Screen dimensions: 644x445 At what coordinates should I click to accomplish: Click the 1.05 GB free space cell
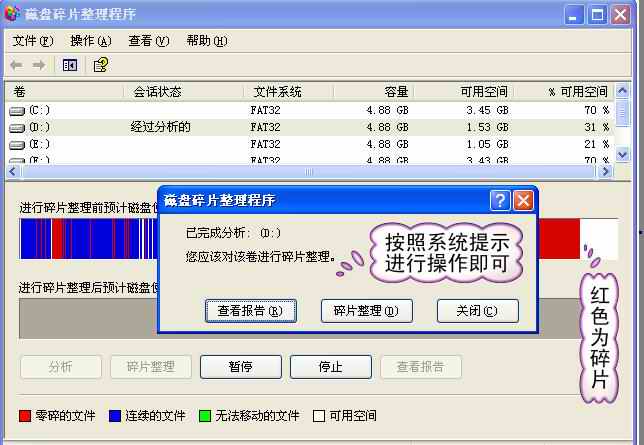click(x=488, y=144)
